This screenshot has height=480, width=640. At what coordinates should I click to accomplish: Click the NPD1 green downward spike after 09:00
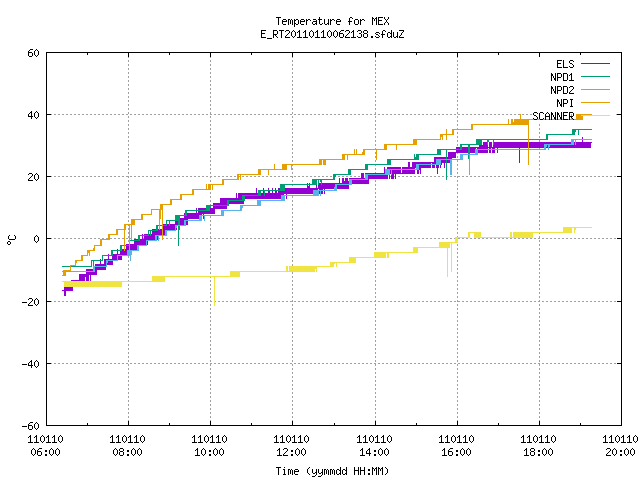pyautogui.click(x=178, y=233)
